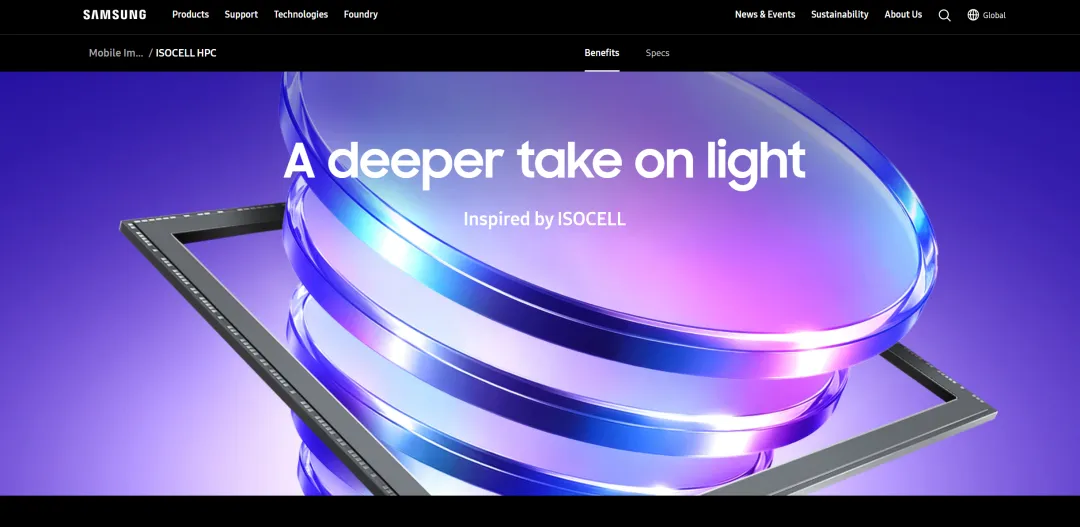Select the Benefits tab
Screen dimensions: 1080x527
coord(602,53)
